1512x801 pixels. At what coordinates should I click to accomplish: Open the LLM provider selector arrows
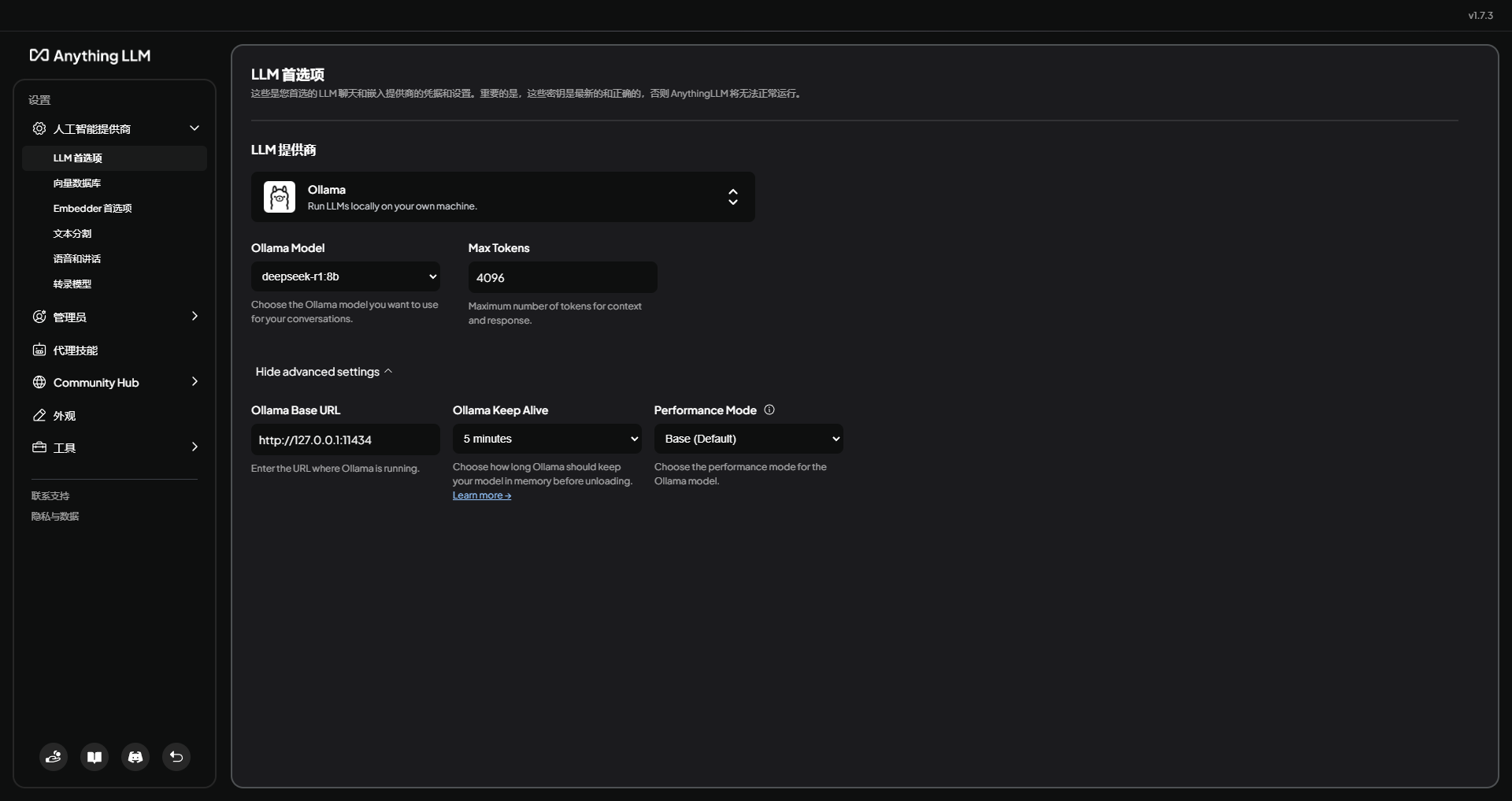(733, 197)
